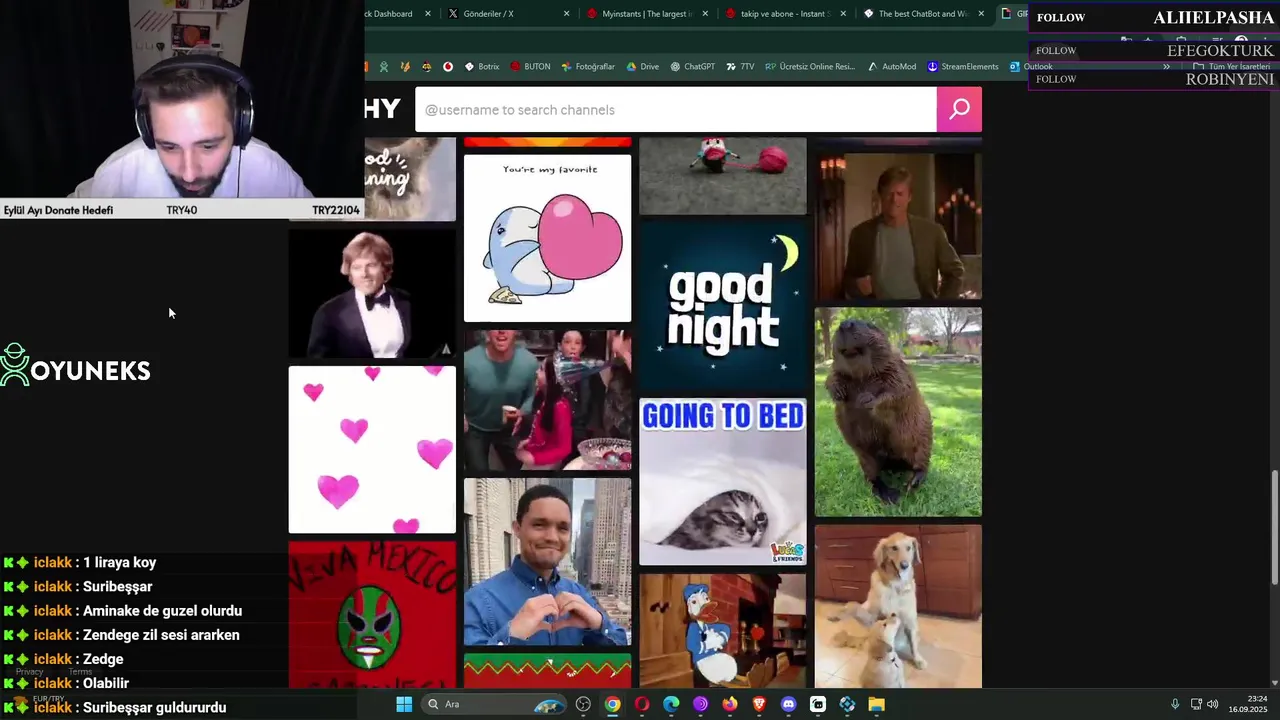Image resolution: width=1280 pixels, height=720 pixels.
Task: Close the takip ve abone tab
Action: (843, 14)
